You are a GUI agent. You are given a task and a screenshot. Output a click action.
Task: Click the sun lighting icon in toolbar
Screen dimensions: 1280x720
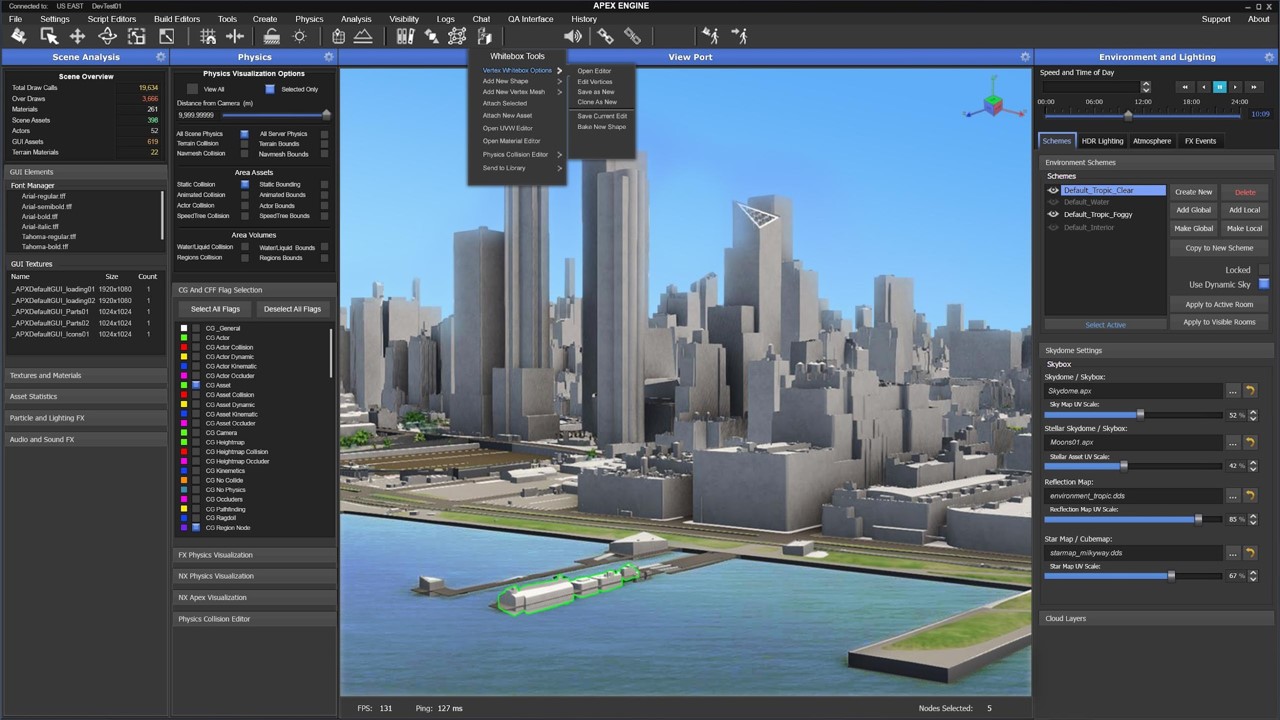pos(299,37)
